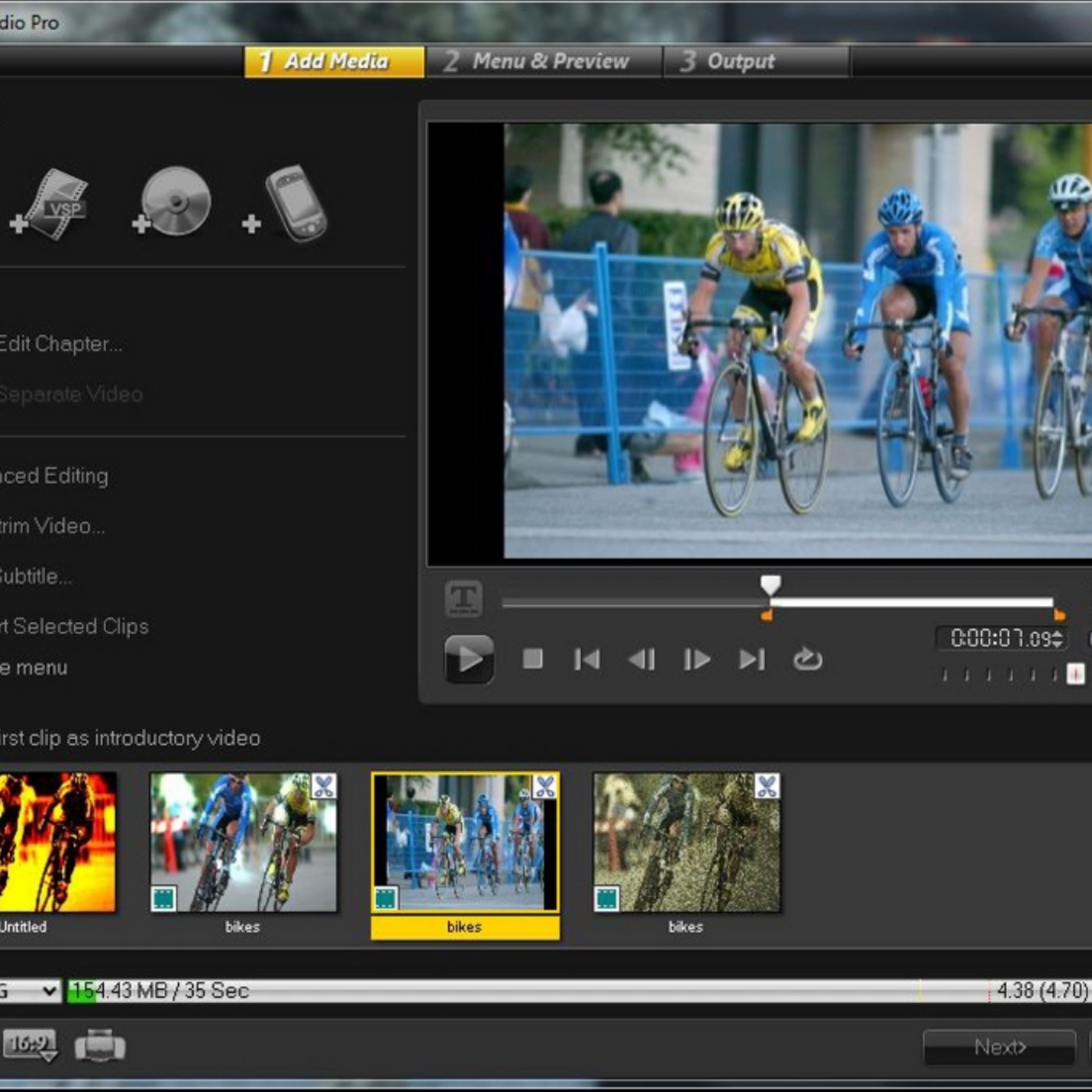The width and height of the screenshot is (1092, 1092).
Task: Set the mark-out orange trim marker
Action: 1059,615
